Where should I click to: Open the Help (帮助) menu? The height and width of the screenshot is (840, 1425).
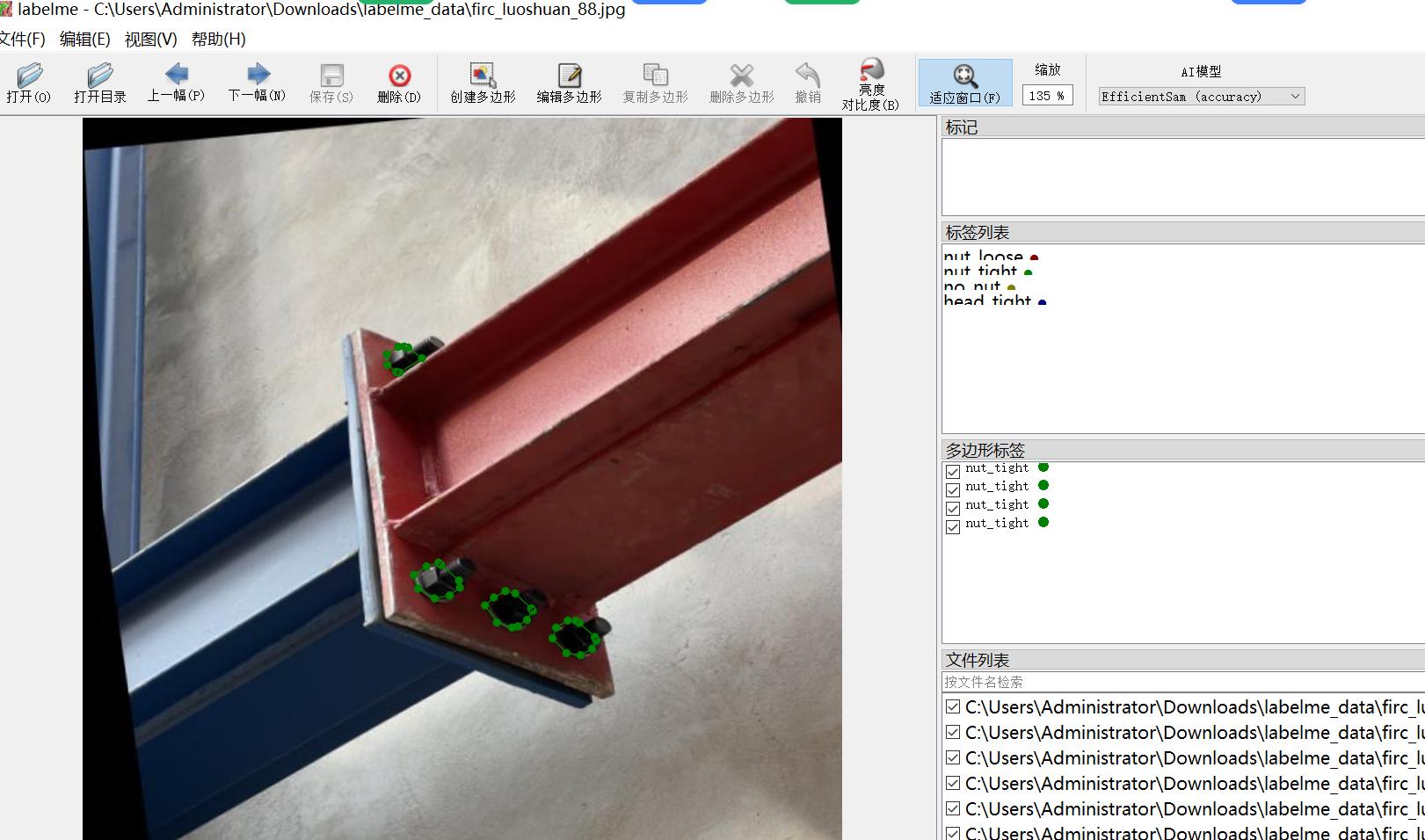click(x=218, y=40)
